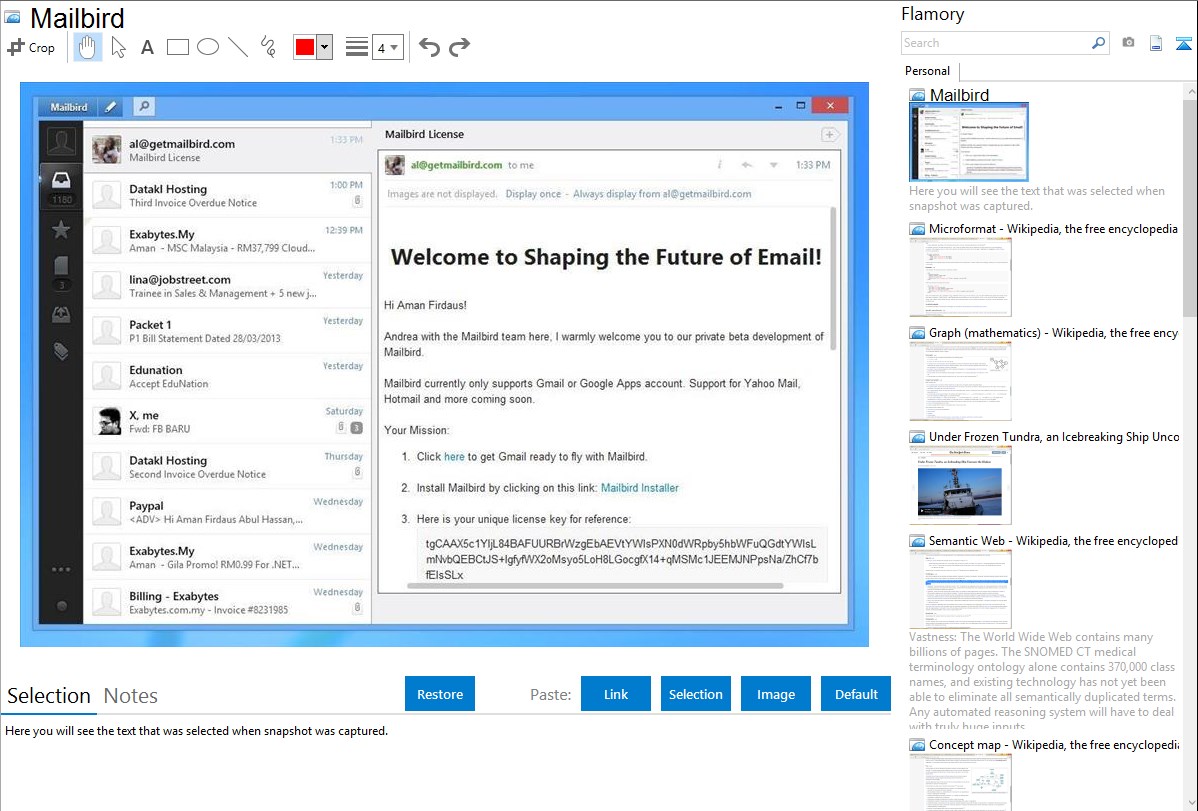Open the Semantic Web snapshot thumbnail
The width and height of the screenshot is (1198, 811).
960,589
